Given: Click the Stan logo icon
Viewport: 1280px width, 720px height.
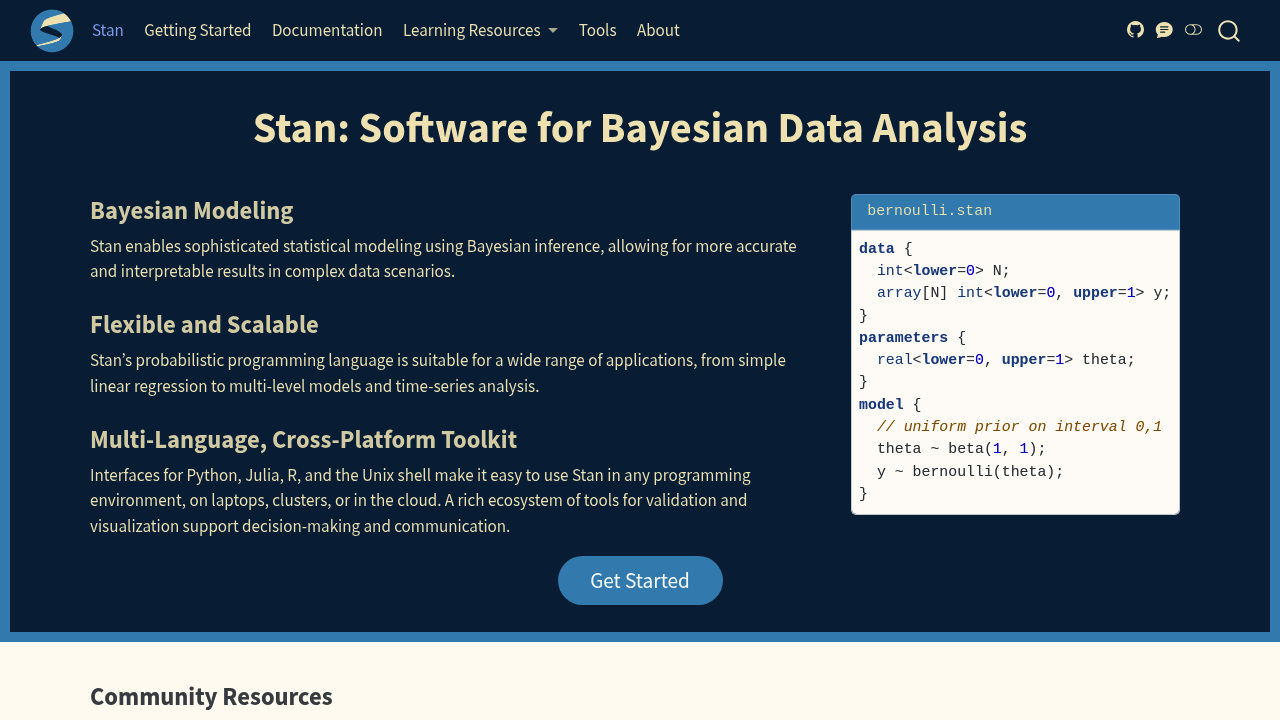Looking at the screenshot, I should pos(52,31).
